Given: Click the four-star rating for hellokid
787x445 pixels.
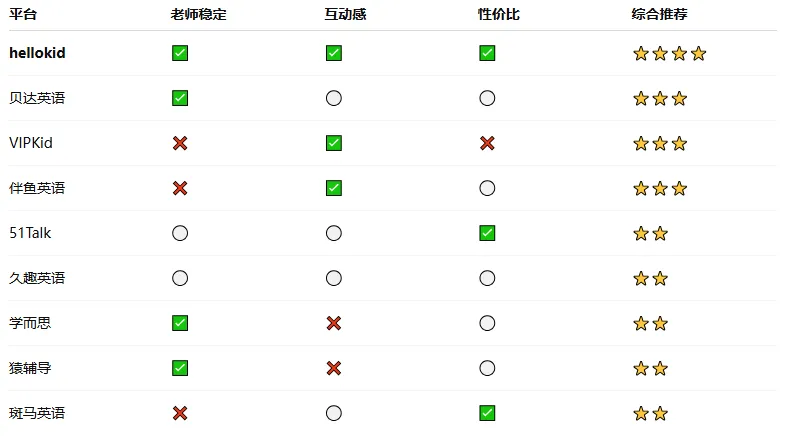Looking at the screenshot, I should [x=669, y=53].
